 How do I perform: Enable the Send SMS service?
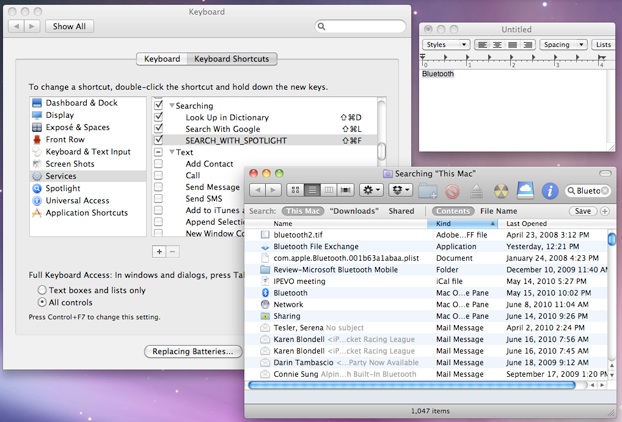pos(158,198)
